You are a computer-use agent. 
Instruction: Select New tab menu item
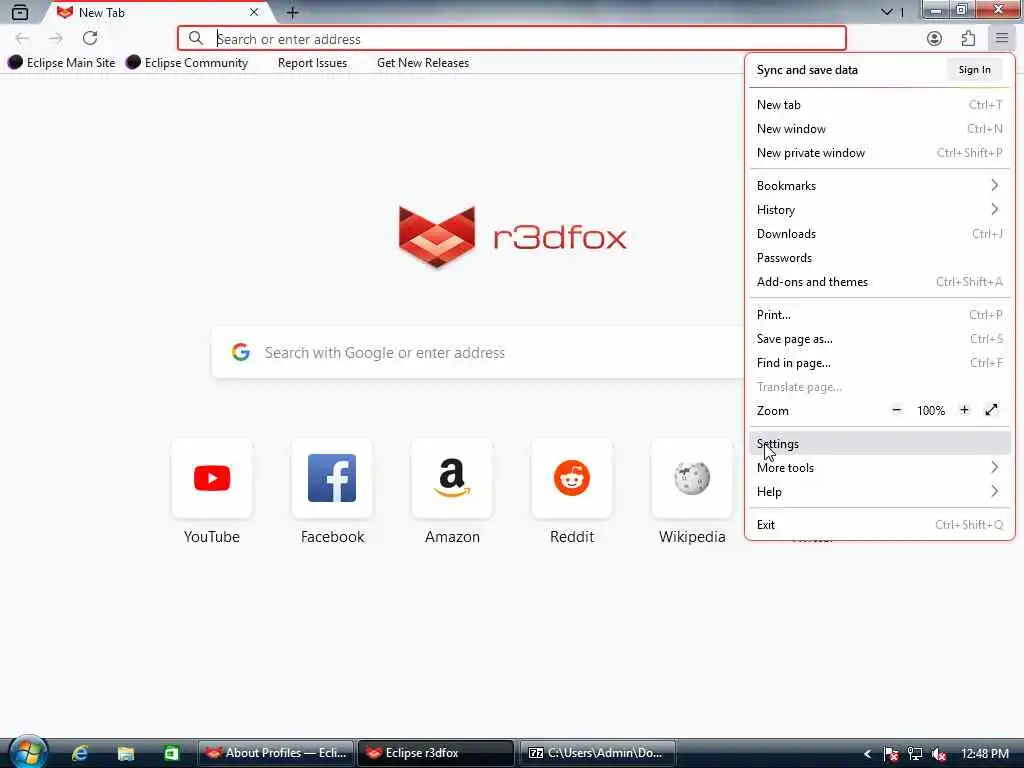(879, 104)
